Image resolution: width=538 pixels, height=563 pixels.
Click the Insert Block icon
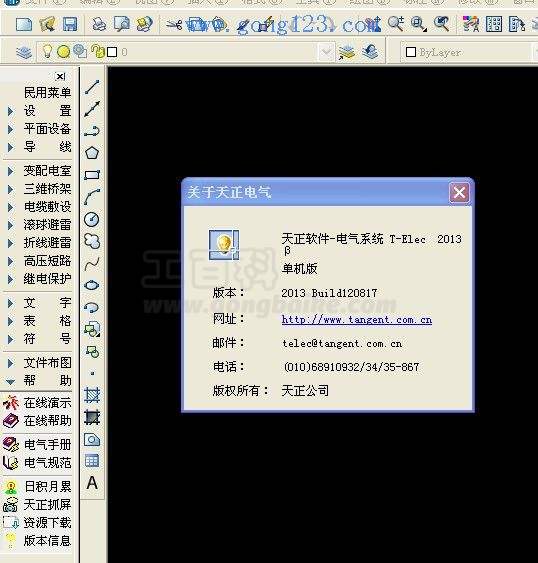coord(92,329)
